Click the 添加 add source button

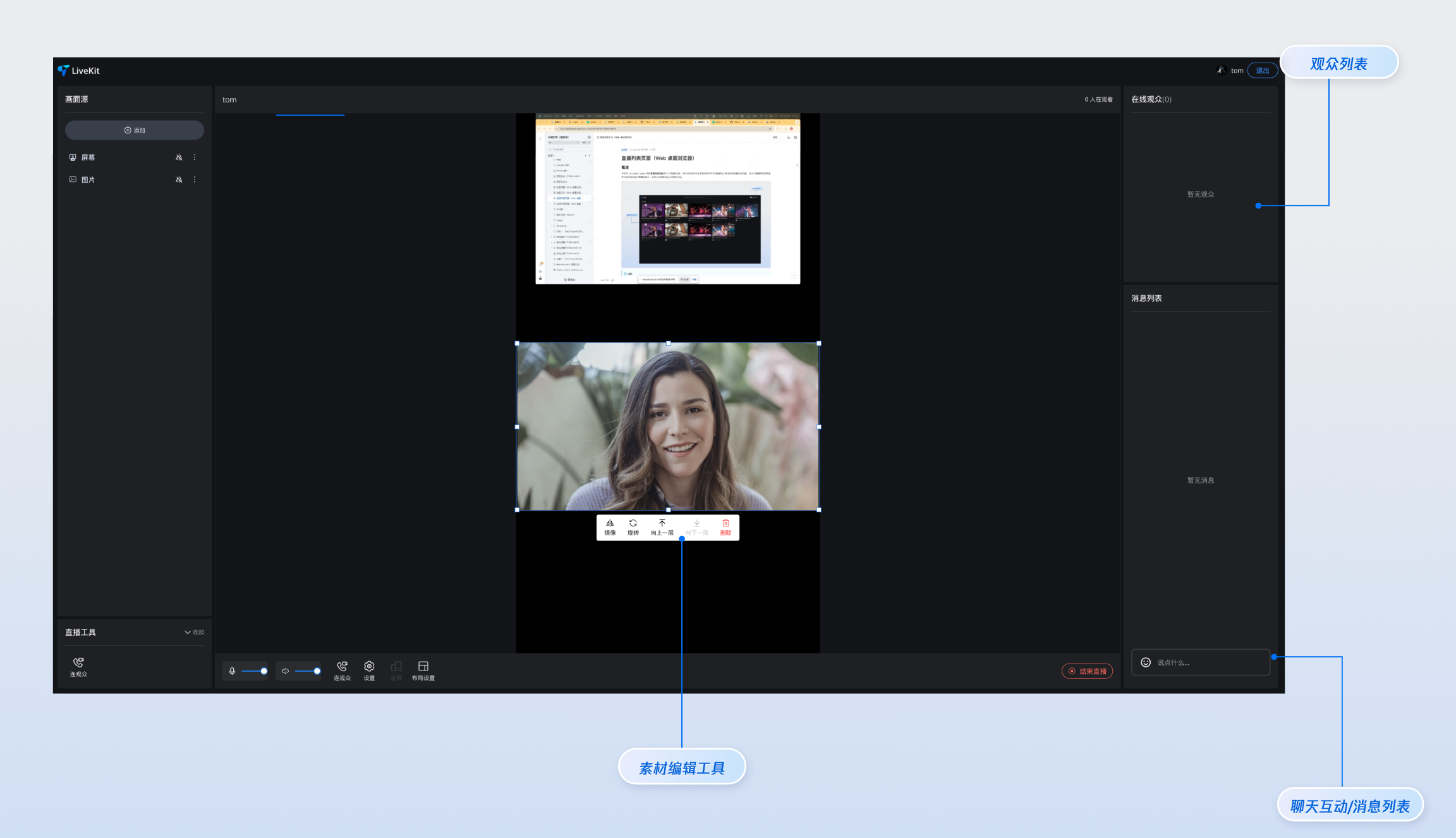pos(135,130)
